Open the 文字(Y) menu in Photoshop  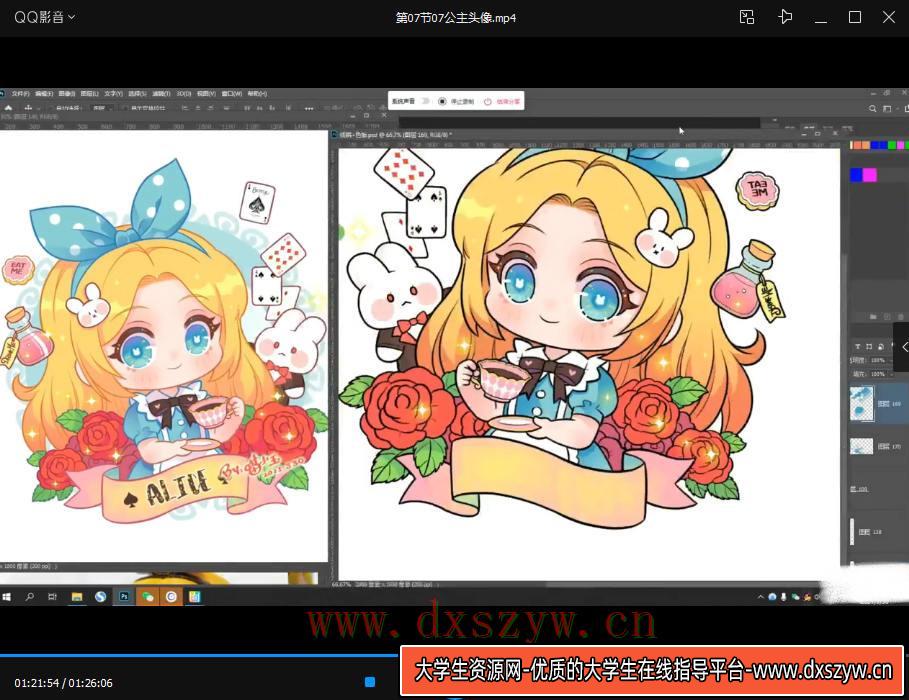tap(114, 93)
